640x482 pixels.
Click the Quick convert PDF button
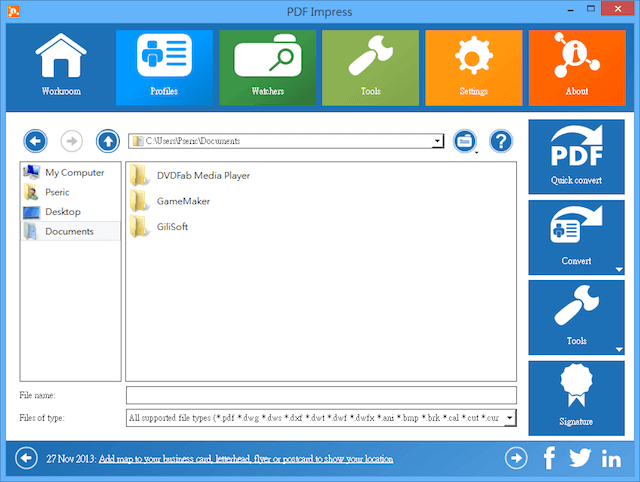point(576,157)
